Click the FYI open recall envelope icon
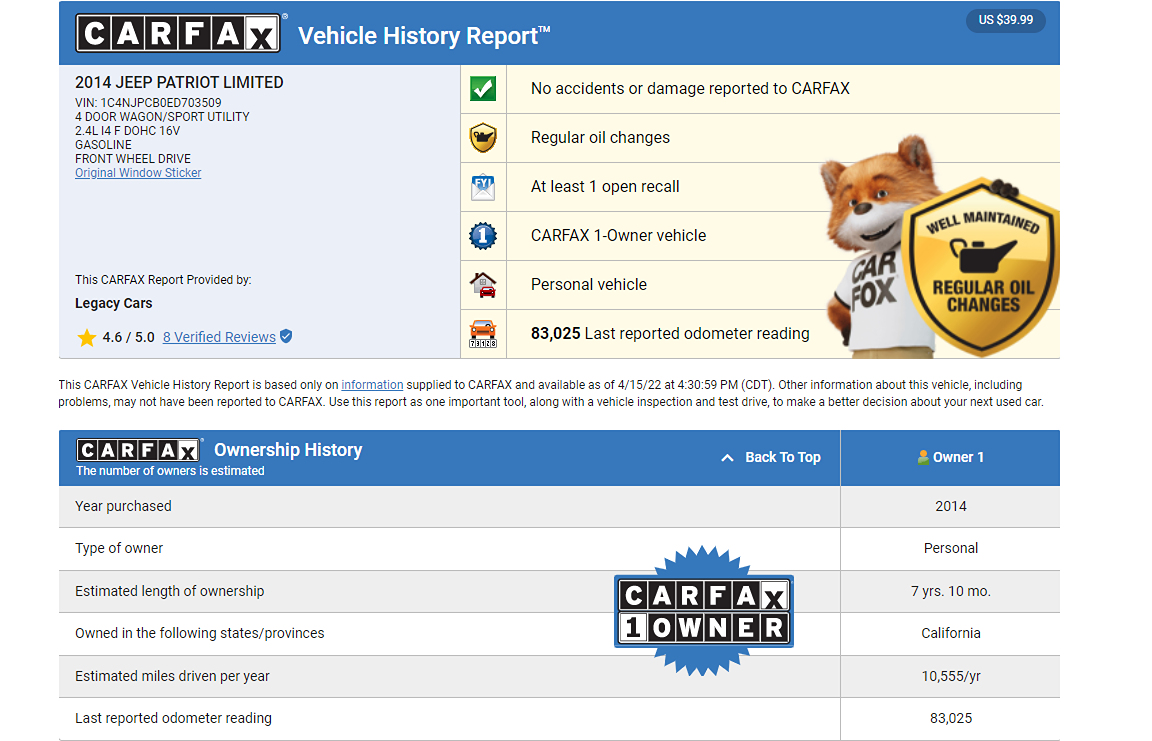The height and width of the screenshot is (741, 1152). pos(483,187)
